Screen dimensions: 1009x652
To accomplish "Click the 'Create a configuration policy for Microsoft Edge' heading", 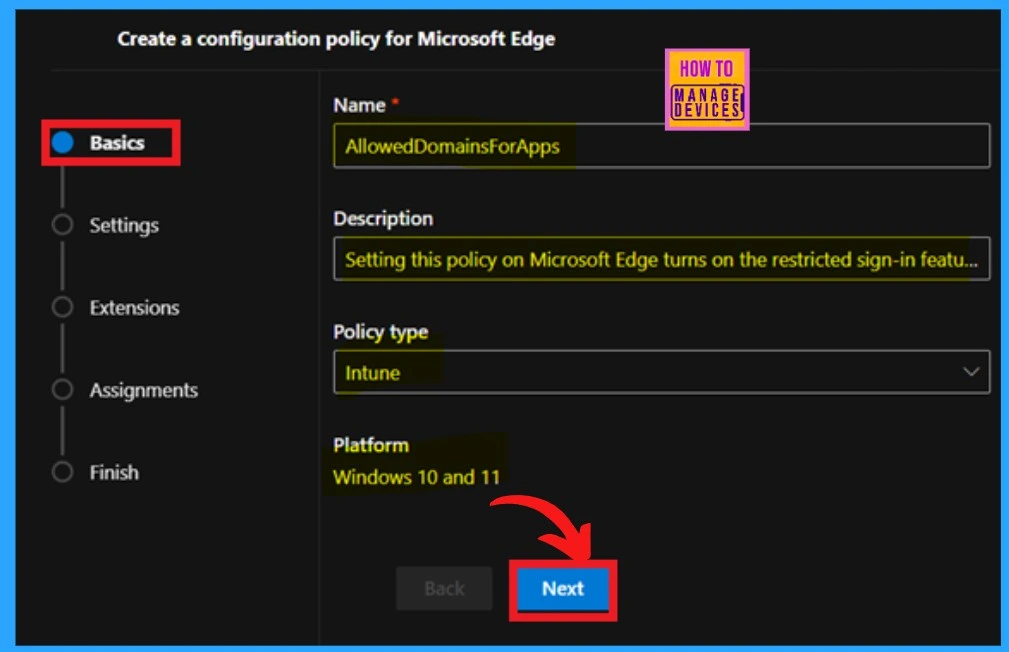I will coord(336,39).
